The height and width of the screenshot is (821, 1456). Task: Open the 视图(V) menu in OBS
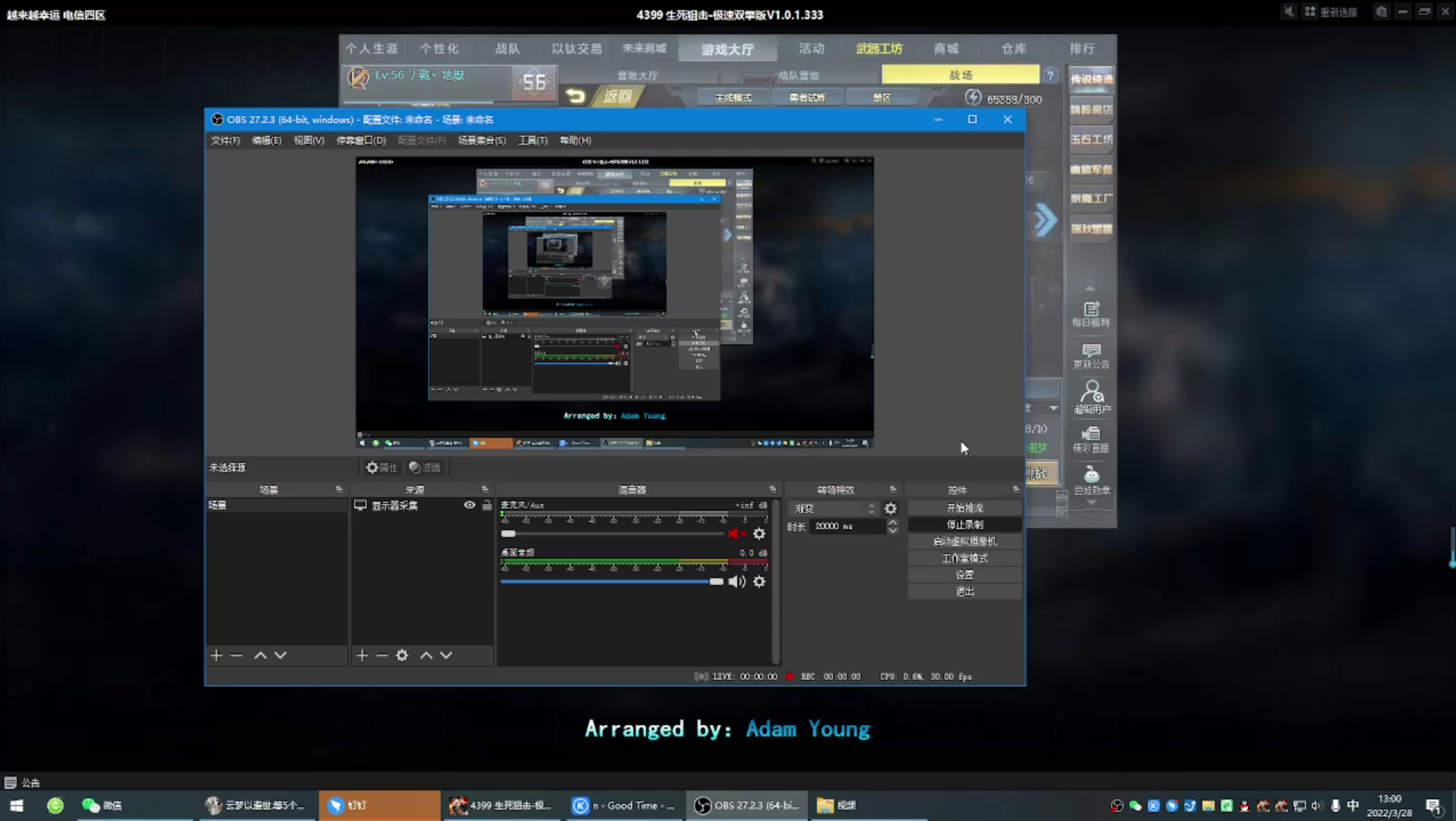pos(309,141)
